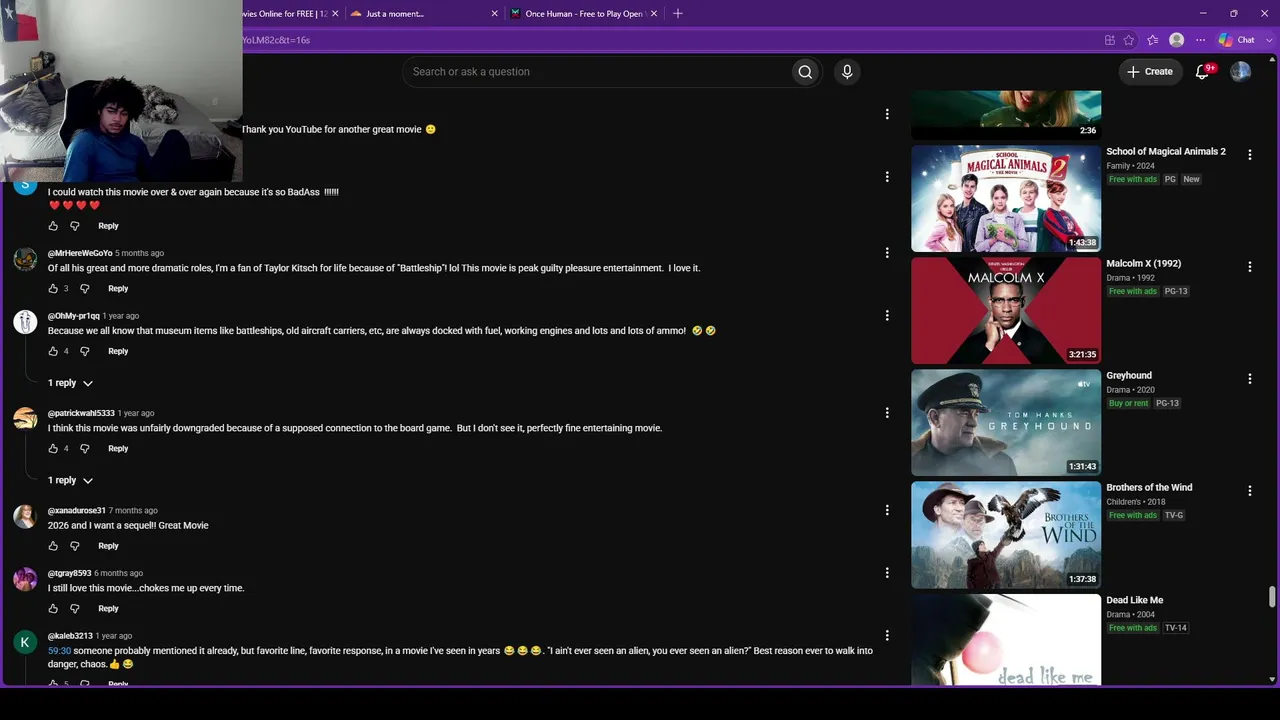The height and width of the screenshot is (720, 1280).
Task: Reply to the @MrHereWeGoYo comment
Action: [118, 289]
